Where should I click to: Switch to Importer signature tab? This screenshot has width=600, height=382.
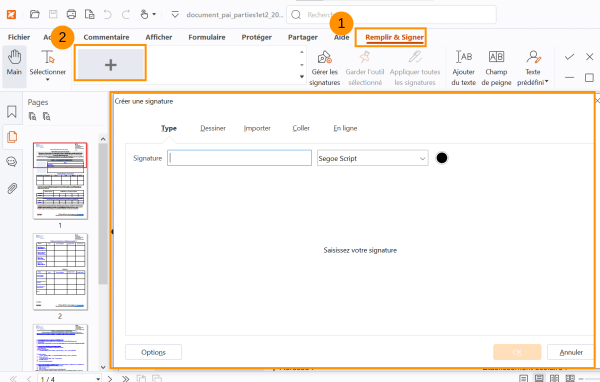tap(257, 128)
